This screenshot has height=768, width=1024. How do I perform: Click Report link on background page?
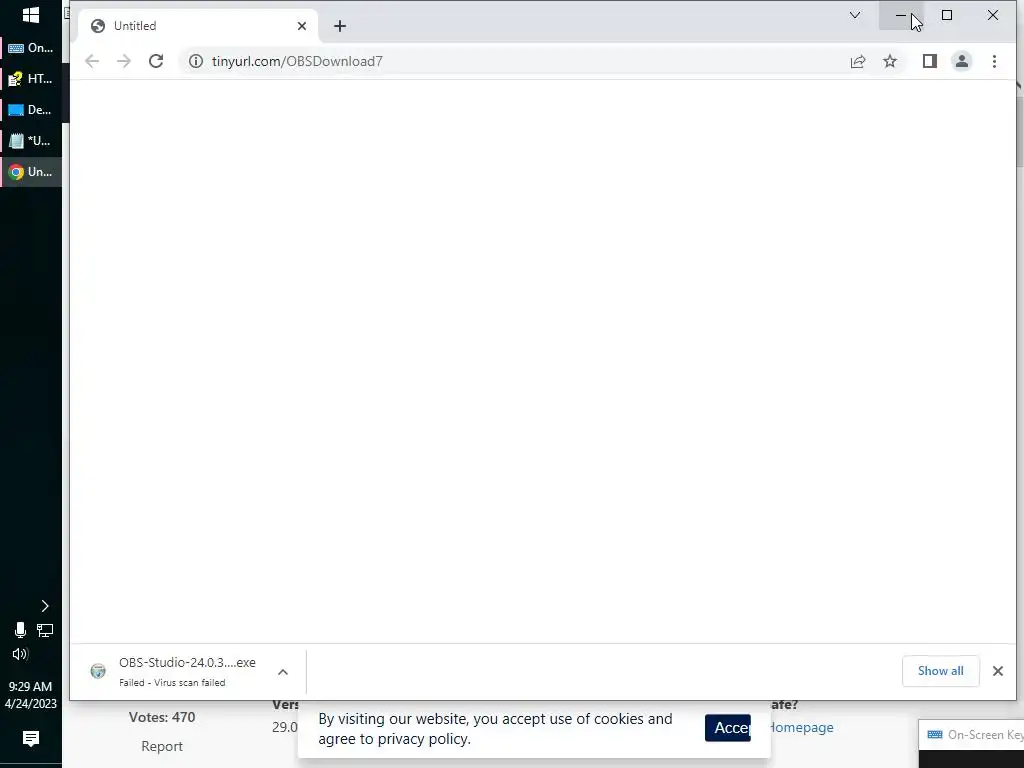click(x=162, y=746)
